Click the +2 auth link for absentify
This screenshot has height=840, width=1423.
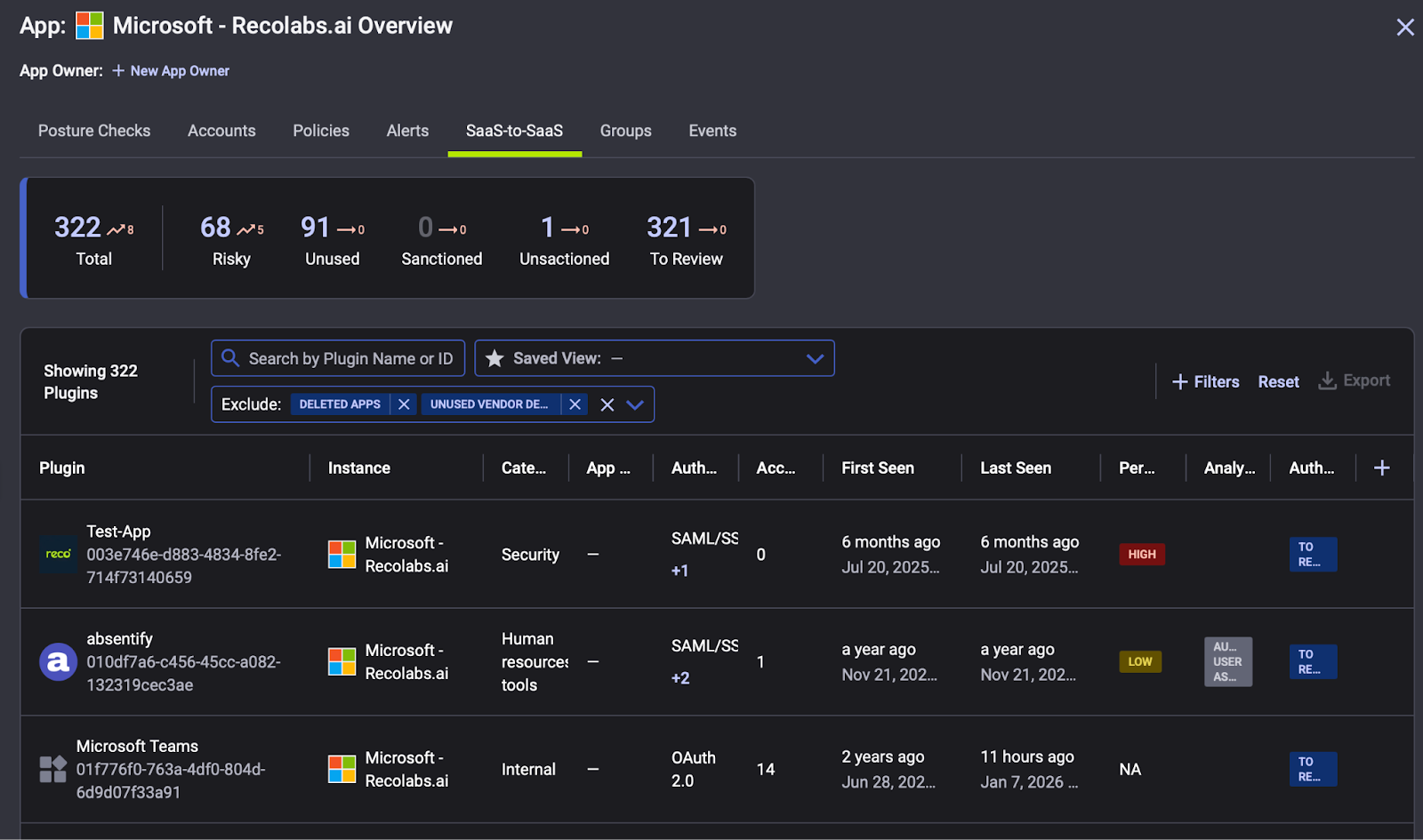(680, 678)
